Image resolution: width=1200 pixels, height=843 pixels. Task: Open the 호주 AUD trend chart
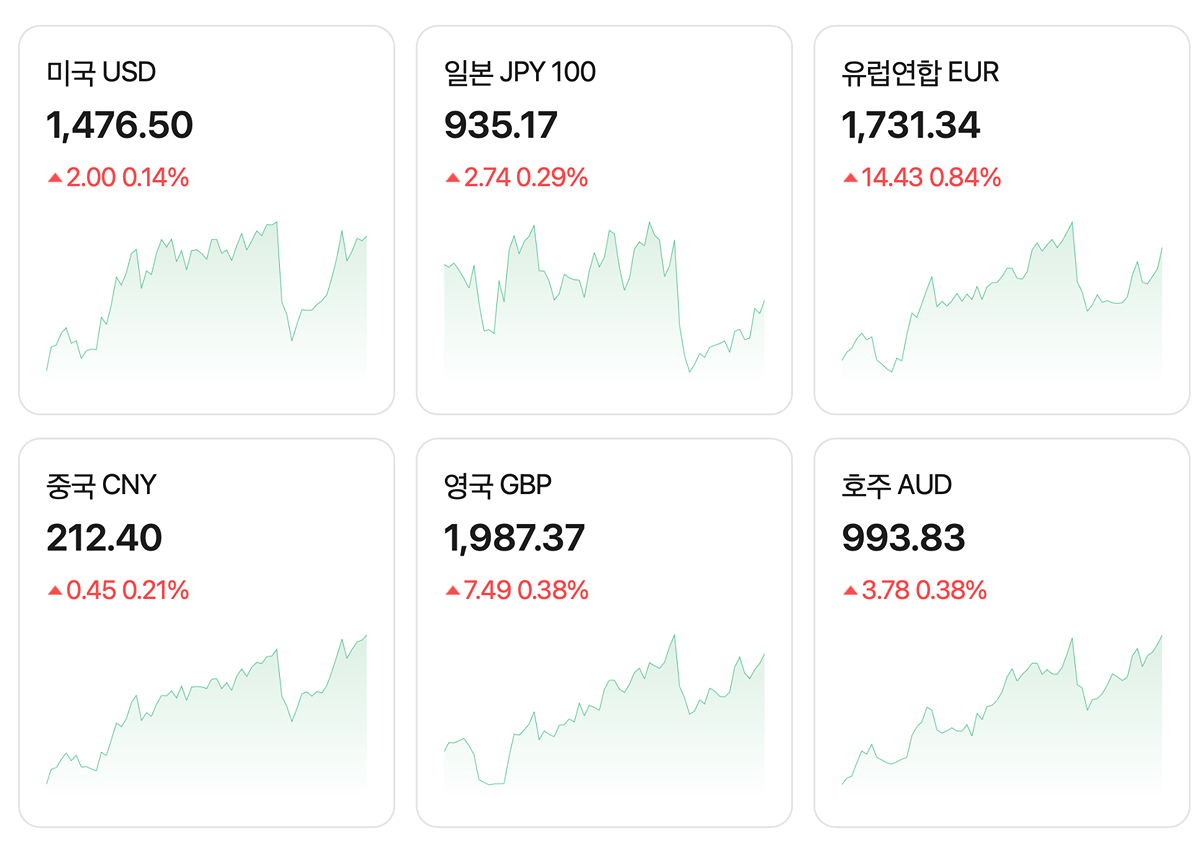click(1002, 712)
